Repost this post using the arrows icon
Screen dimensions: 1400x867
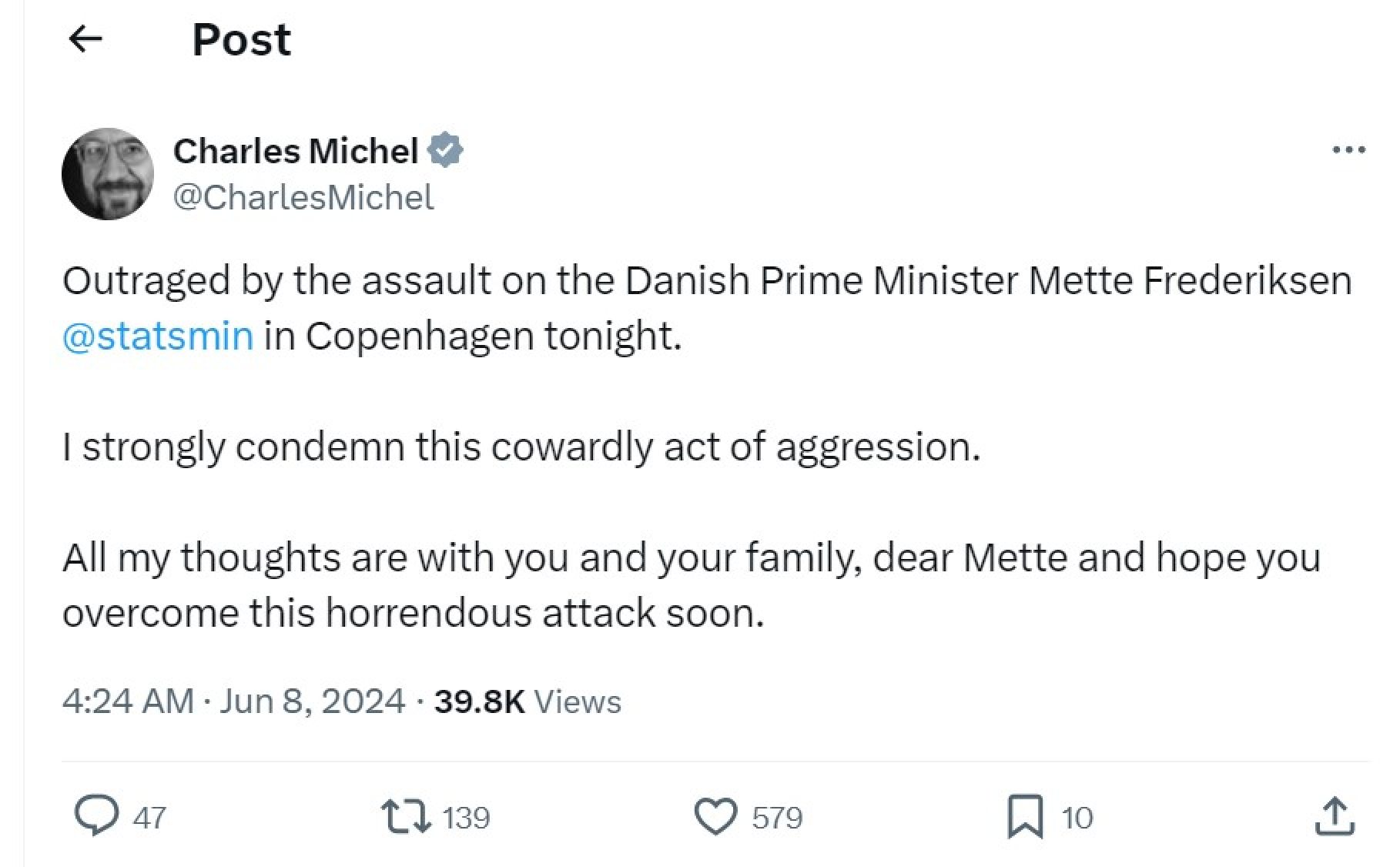pos(406,817)
